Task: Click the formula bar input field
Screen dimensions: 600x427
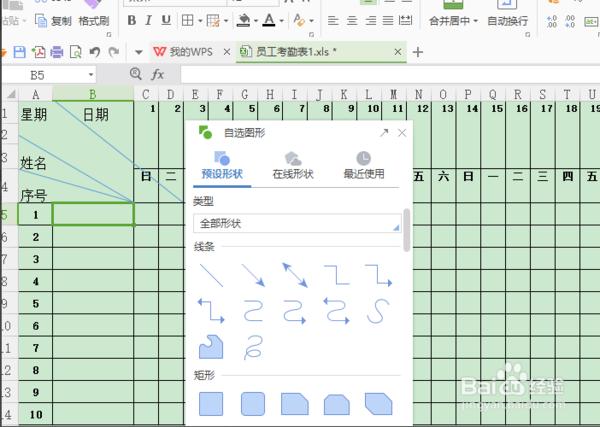Action: 390,74
